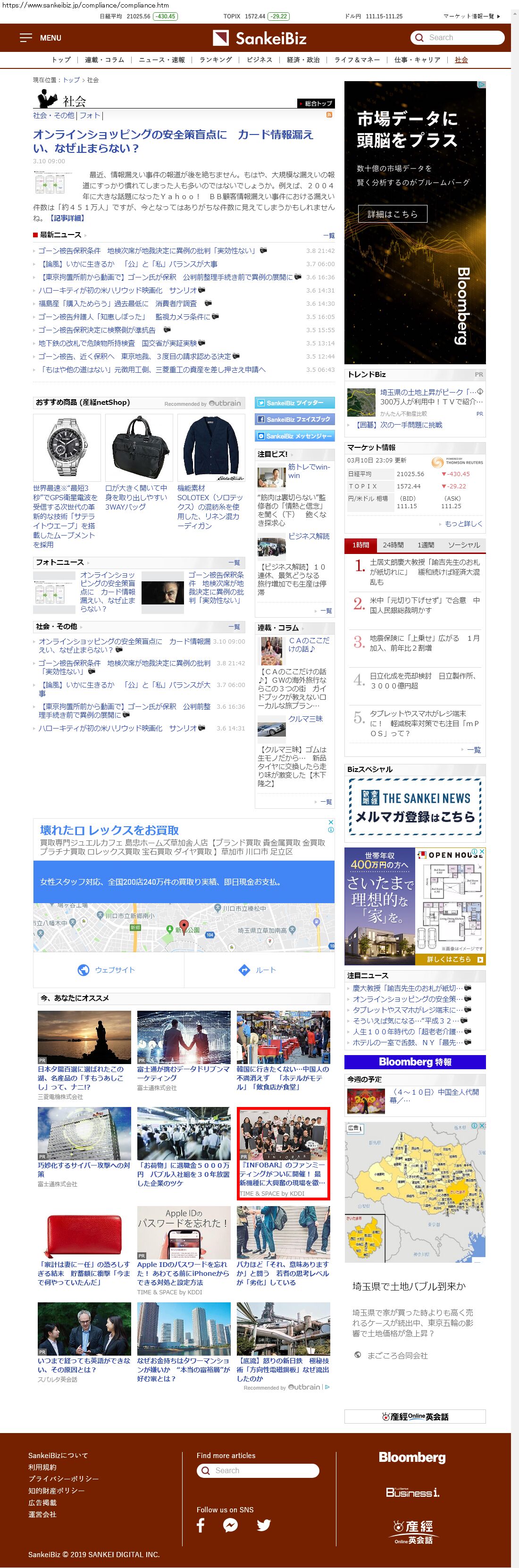Image resolution: width=519 pixels, height=1568 pixels.
Task: Click the red map pin marker in ad
Action: point(184,927)
